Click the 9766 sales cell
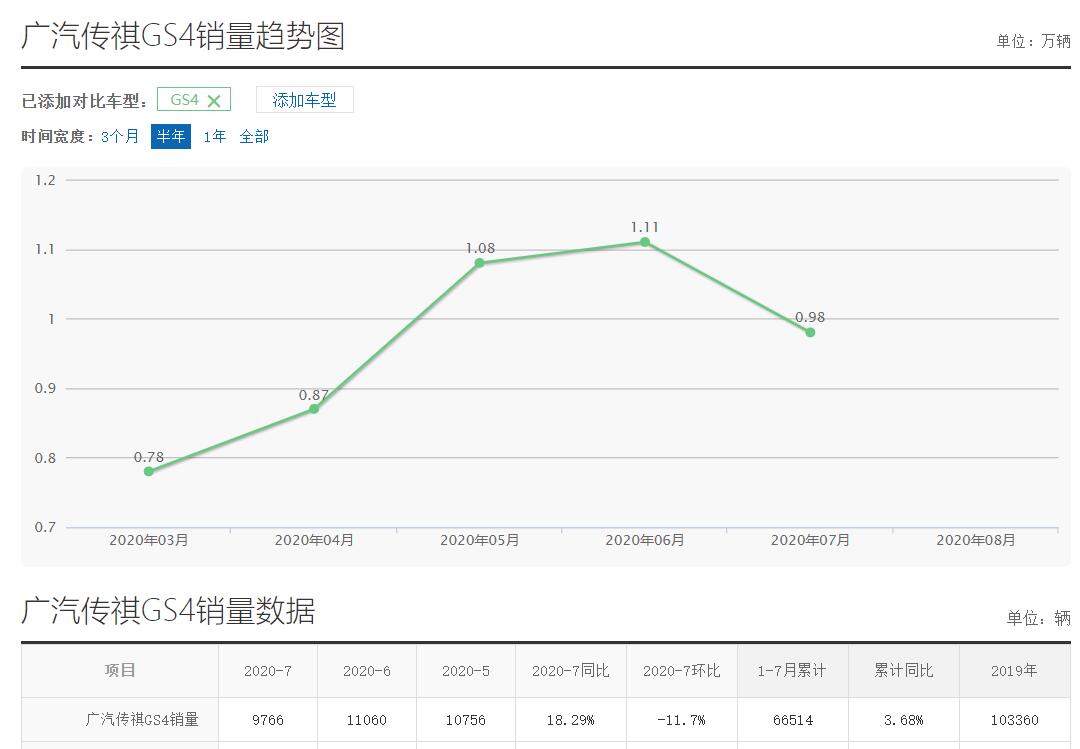 [x=268, y=719]
